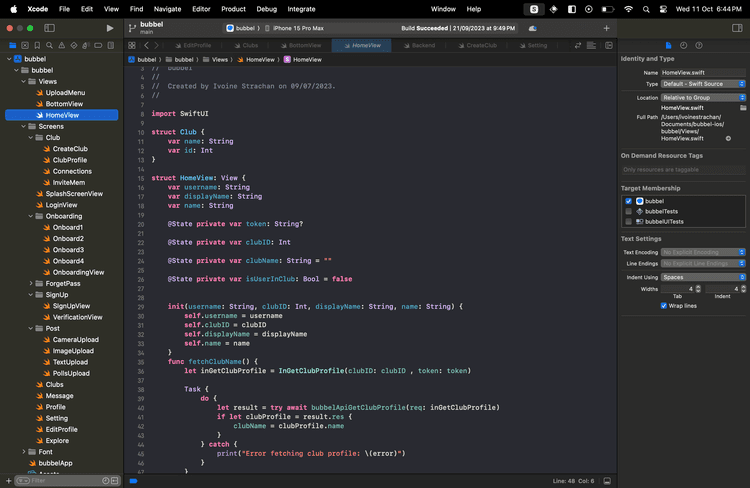
Task: Toggle the Wrap lines checkbox
Action: [663, 306]
